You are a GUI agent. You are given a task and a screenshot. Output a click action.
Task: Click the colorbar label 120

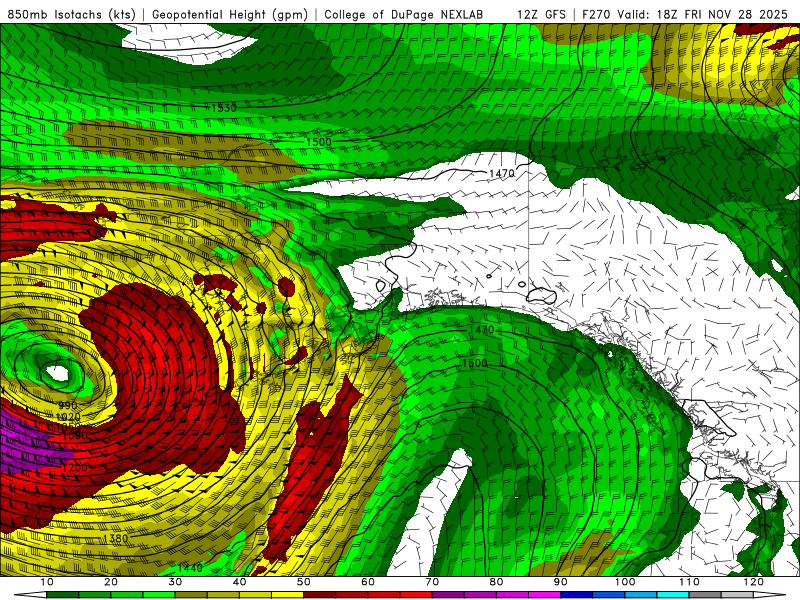(754, 582)
